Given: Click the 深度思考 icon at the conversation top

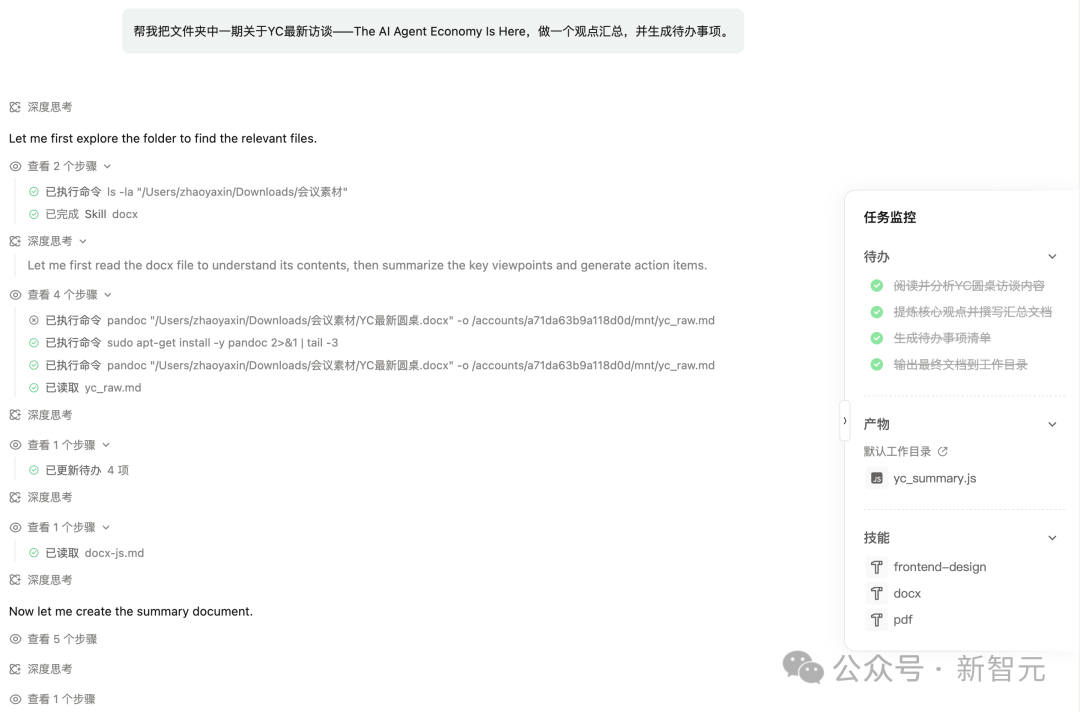Looking at the screenshot, I should (13, 106).
